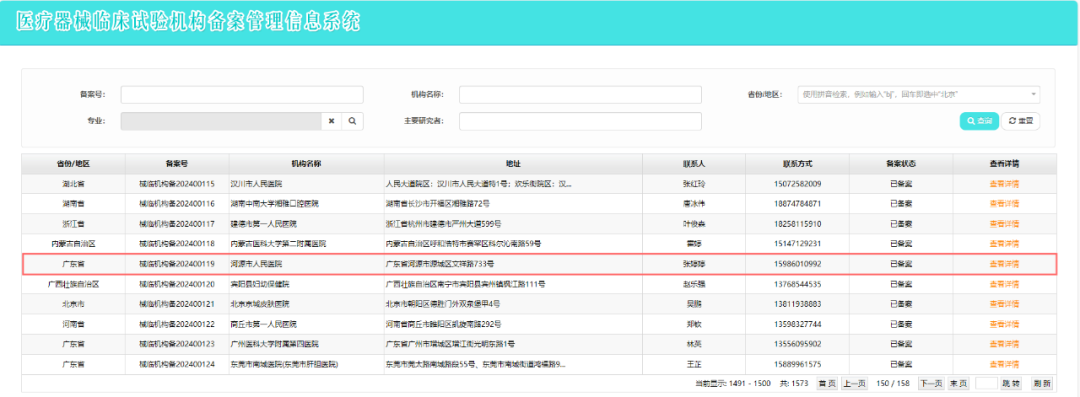Click the address 广东省河源市源城区文祥路733号
This screenshot has width=1080, height=397.
click(440, 264)
